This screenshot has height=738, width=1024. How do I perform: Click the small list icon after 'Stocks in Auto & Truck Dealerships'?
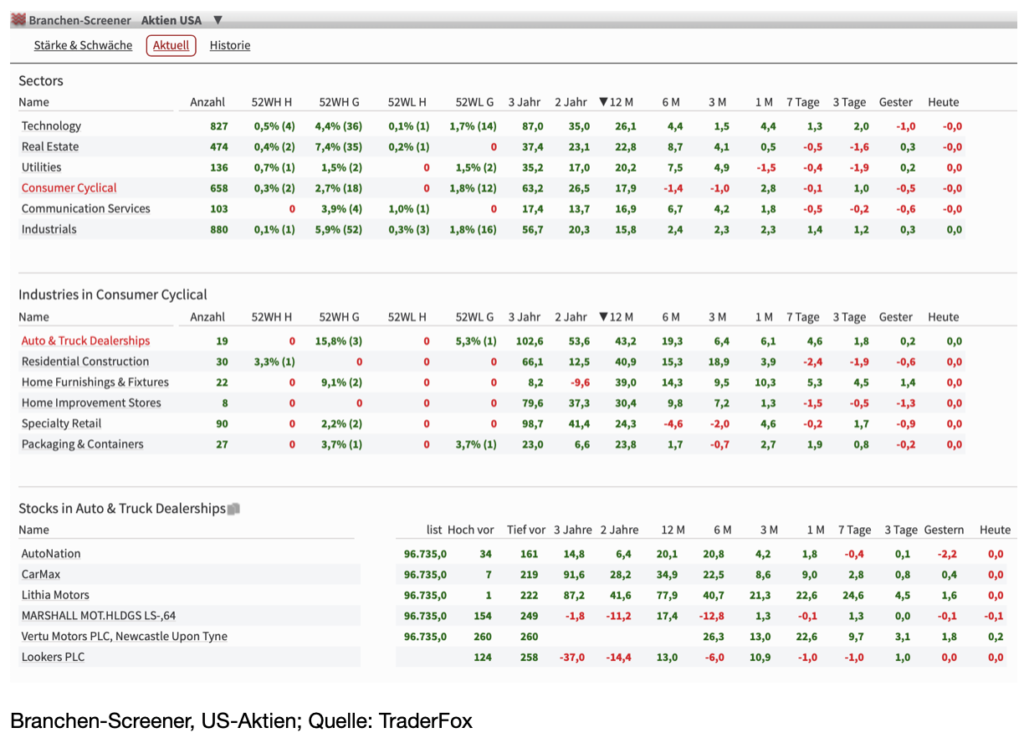(x=234, y=509)
